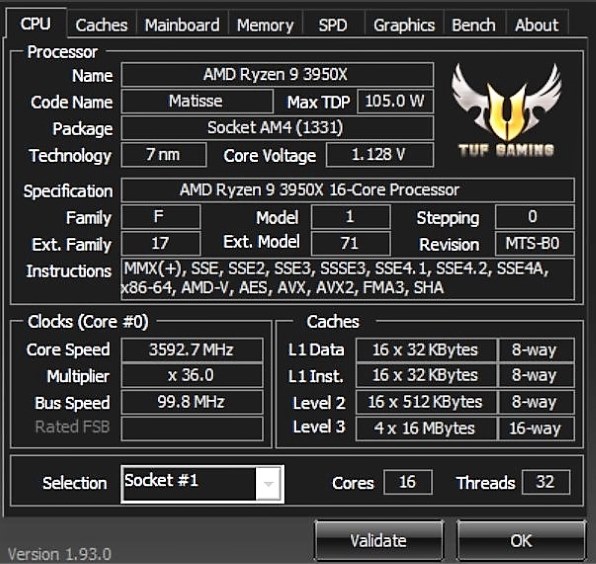This screenshot has height=564, width=596.
Task: Click the processor name AMD Ryzen 9 3950X
Action: (277, 74)
